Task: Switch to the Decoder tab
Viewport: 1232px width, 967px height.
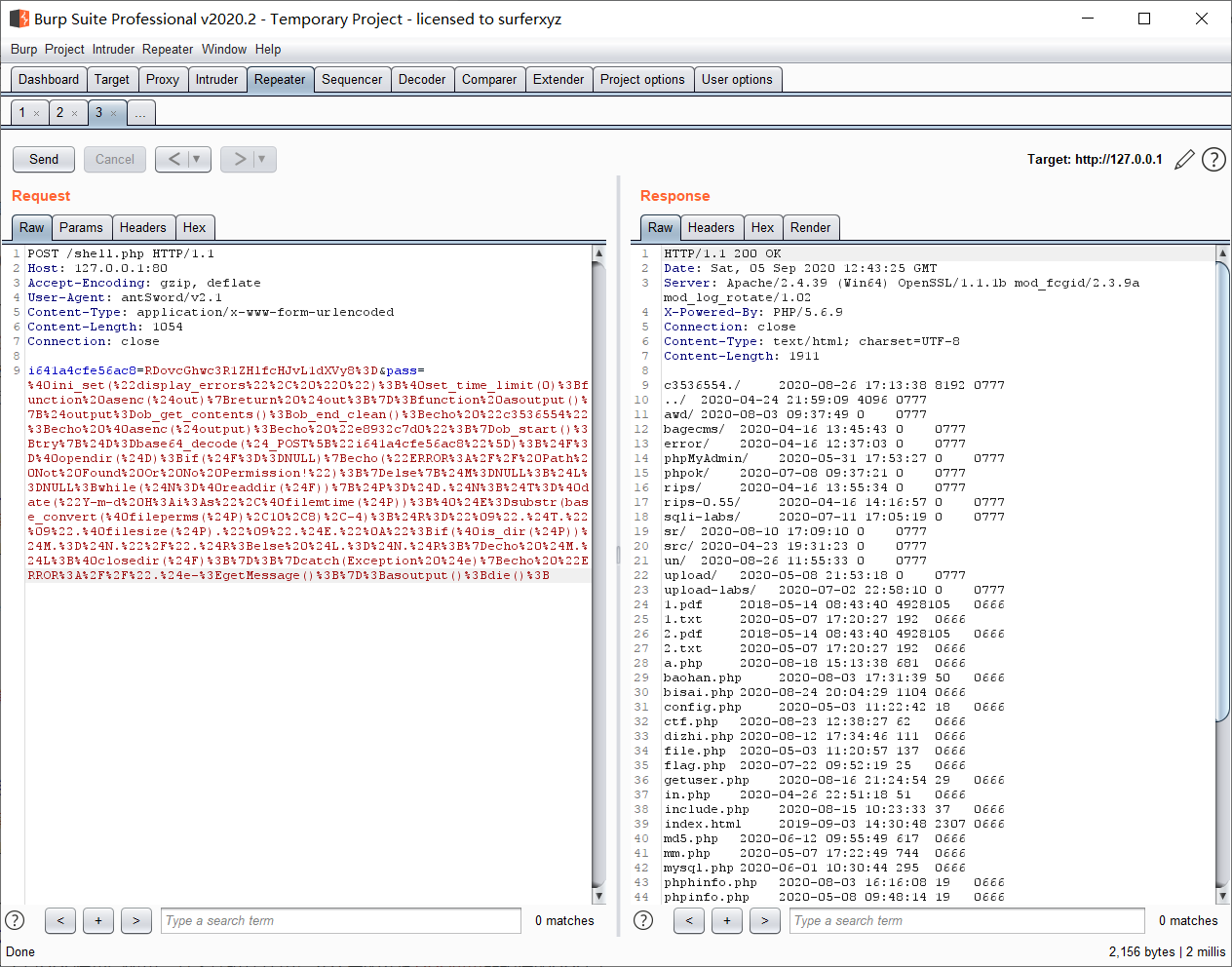Action: 422,80
